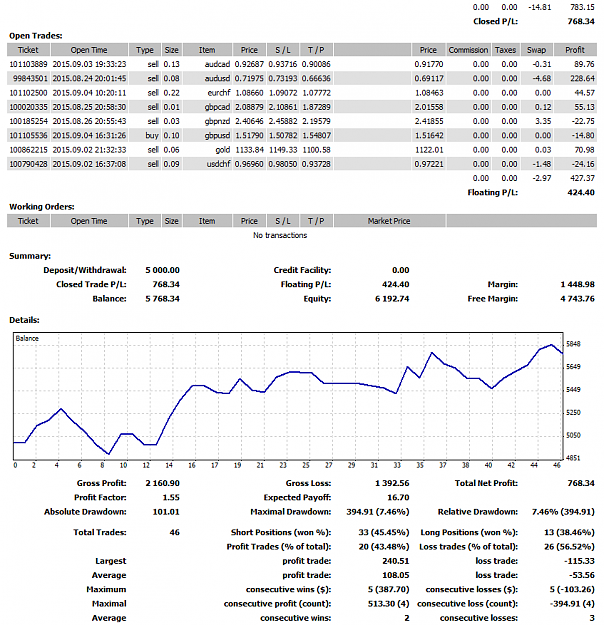The height and width of the screenshot is (625, 604).
Task: Click the Working Orders heading
Action: [42, 207]
